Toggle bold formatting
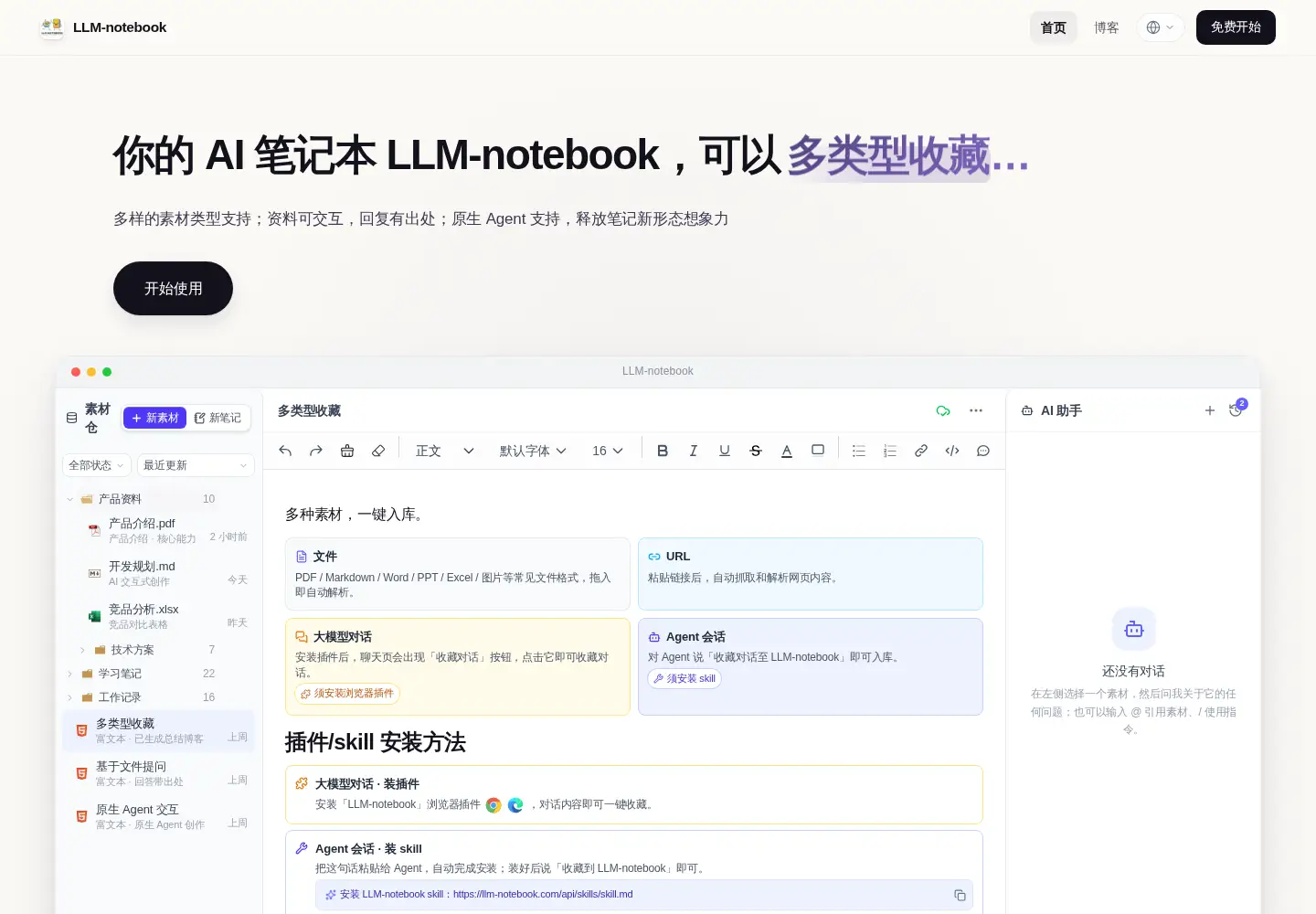The image size is (1316, 914). tap(663, 451)
